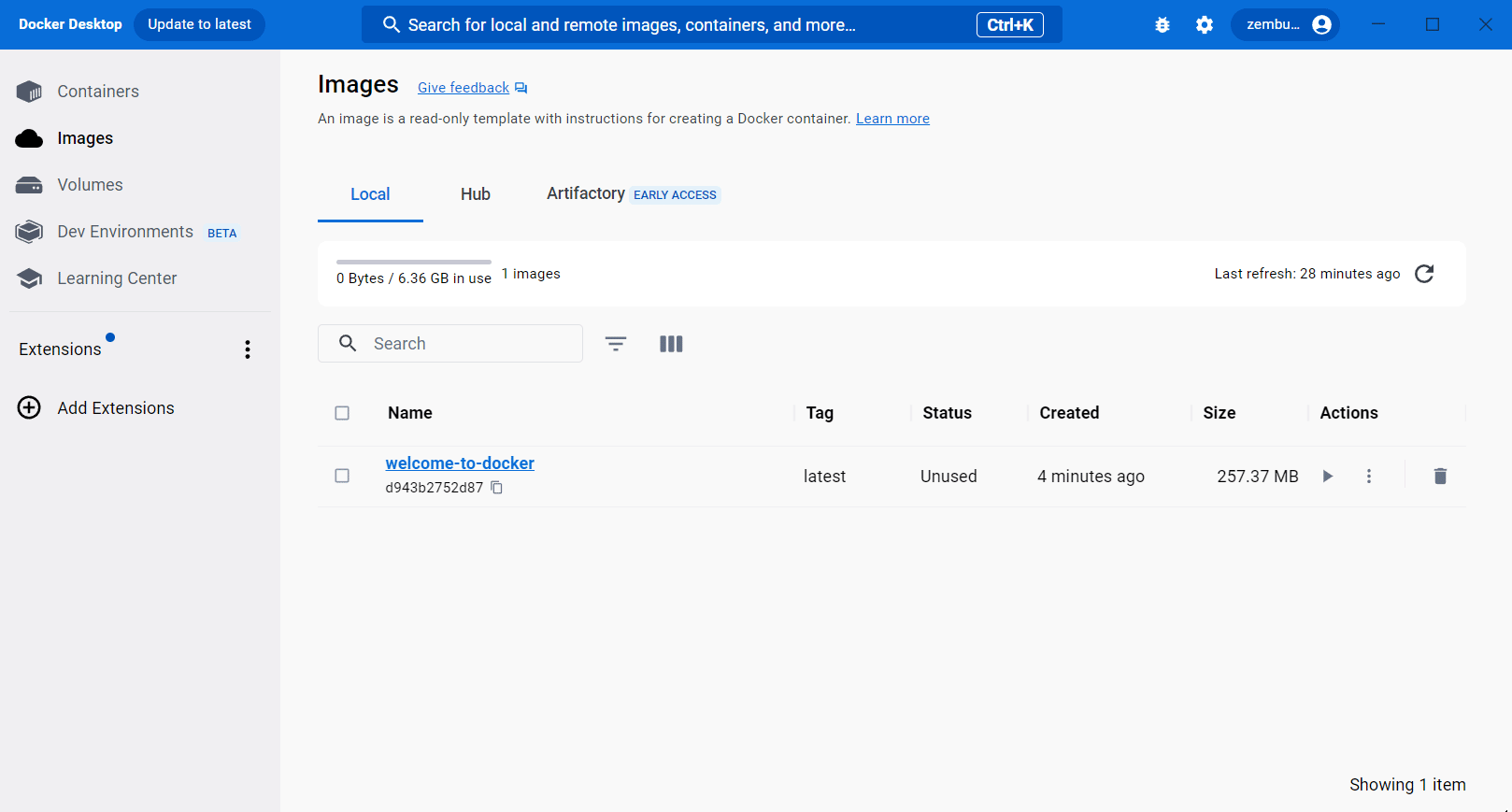Open Learning Center in sidebar

(117, 278)
